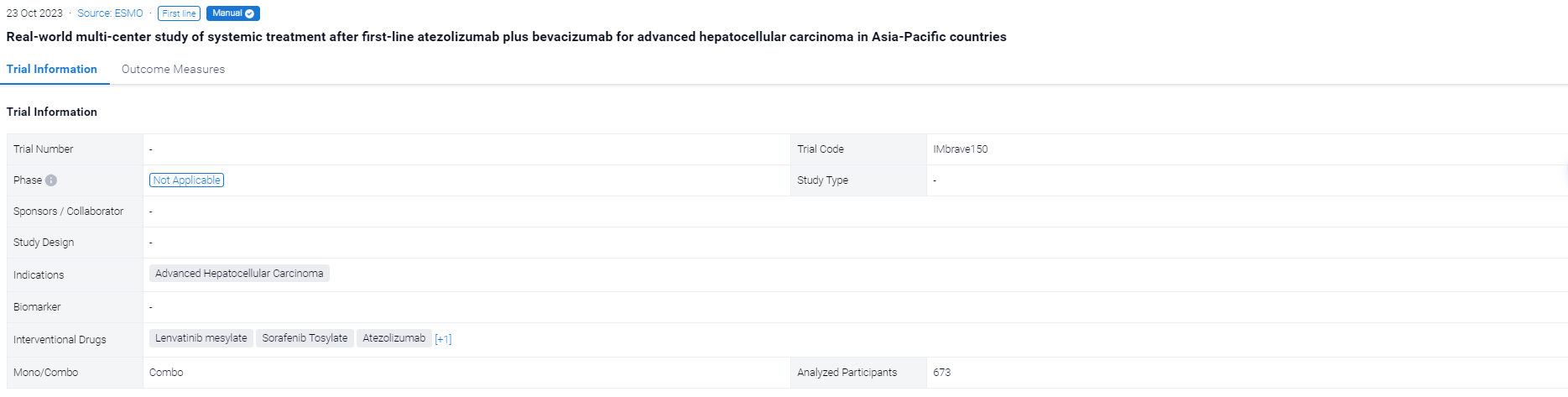Click the First line tag

pyautogui.click(x=179, y=13)
